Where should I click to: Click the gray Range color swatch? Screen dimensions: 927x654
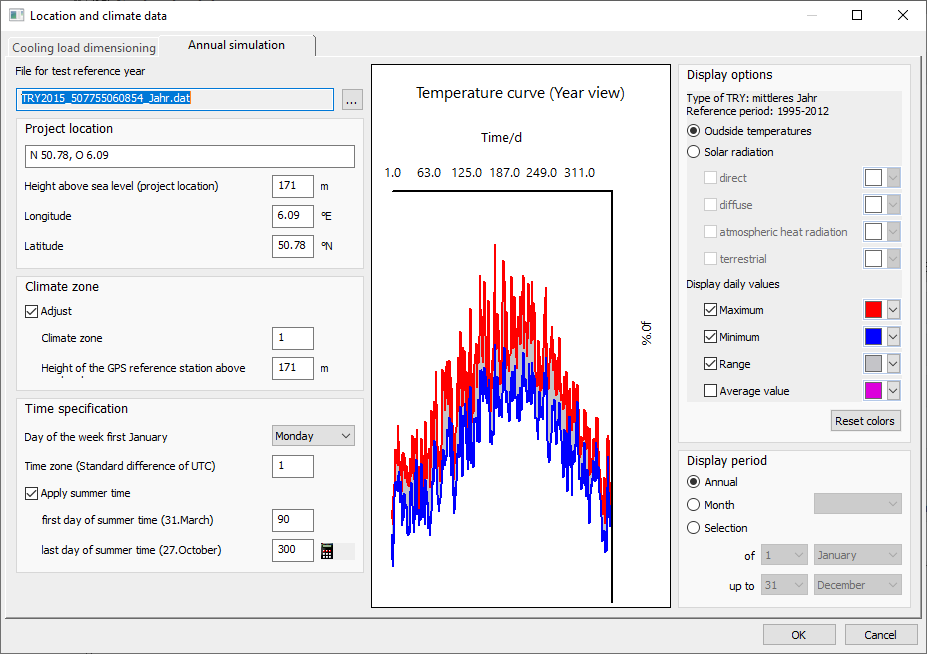(x=873, y=363)
